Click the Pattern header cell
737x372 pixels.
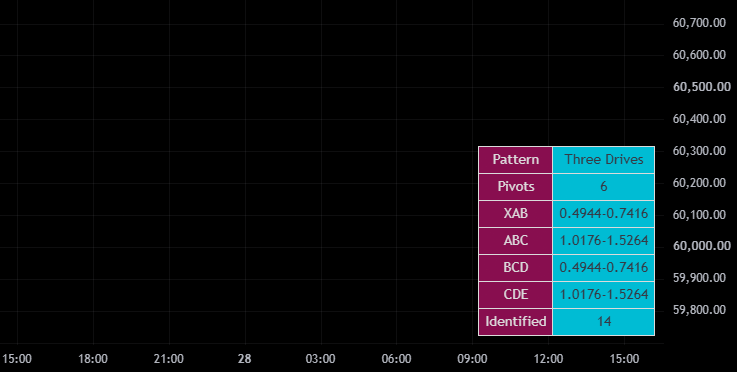tap(516, 160)
